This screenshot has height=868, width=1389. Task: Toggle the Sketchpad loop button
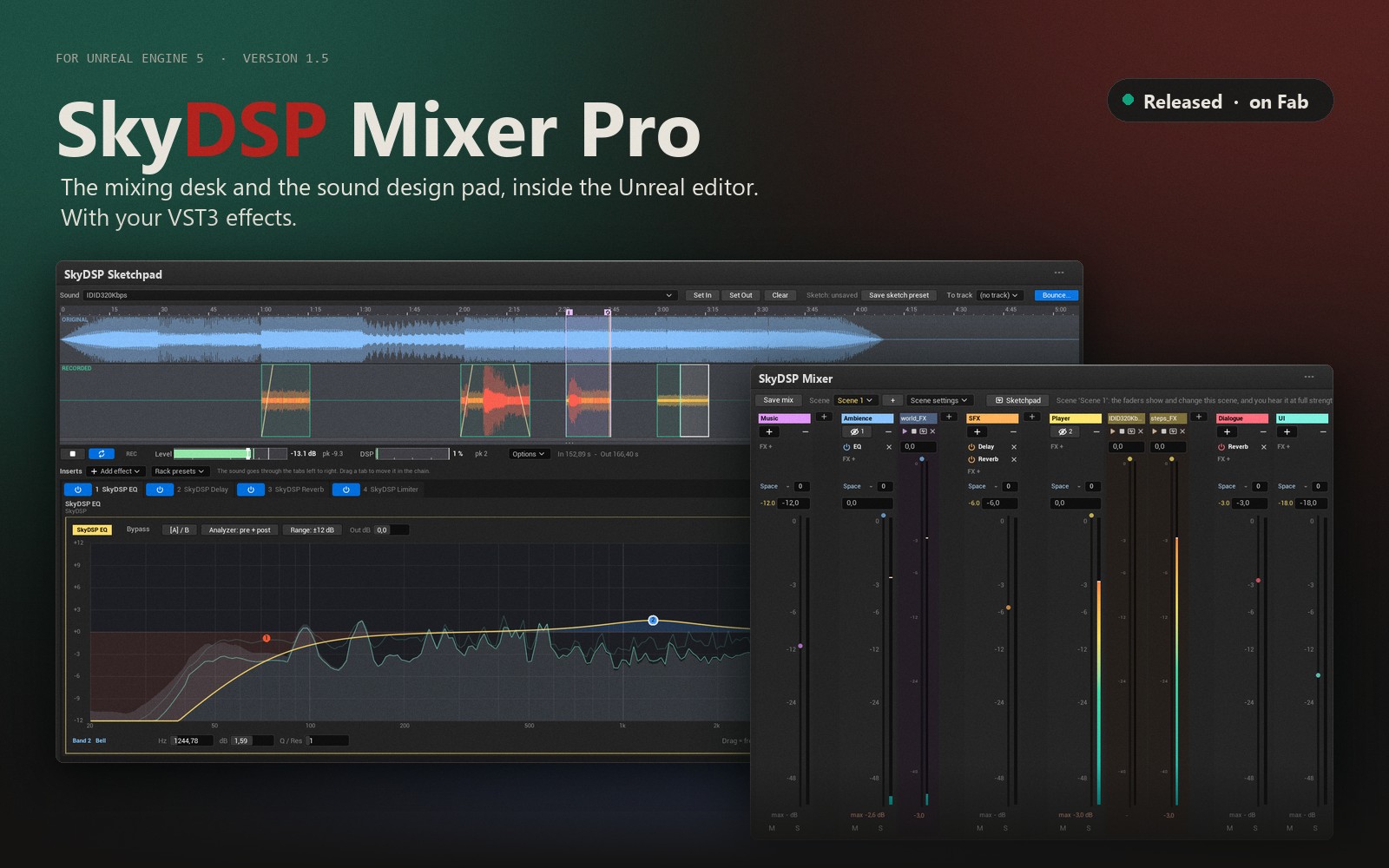coord(102,454)
